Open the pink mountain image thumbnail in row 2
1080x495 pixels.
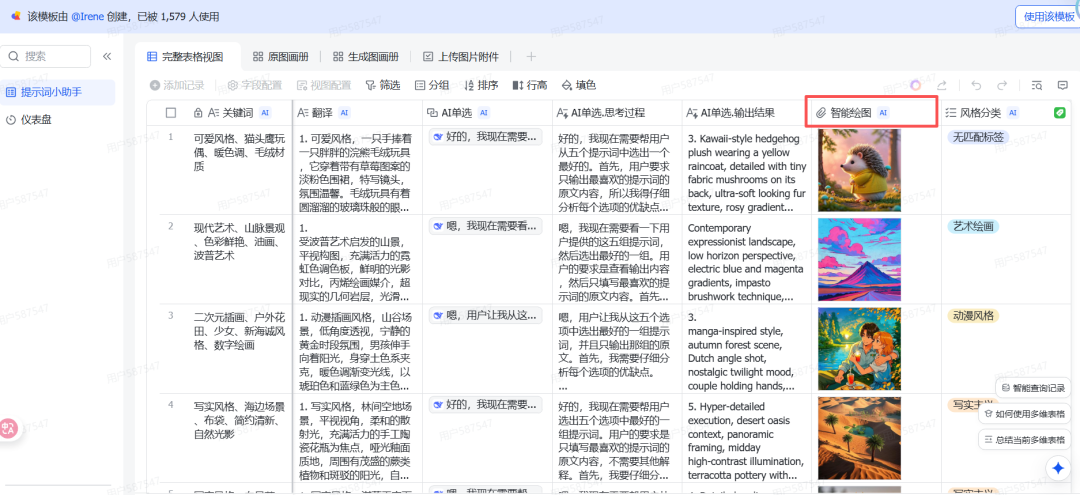[859, 260]
